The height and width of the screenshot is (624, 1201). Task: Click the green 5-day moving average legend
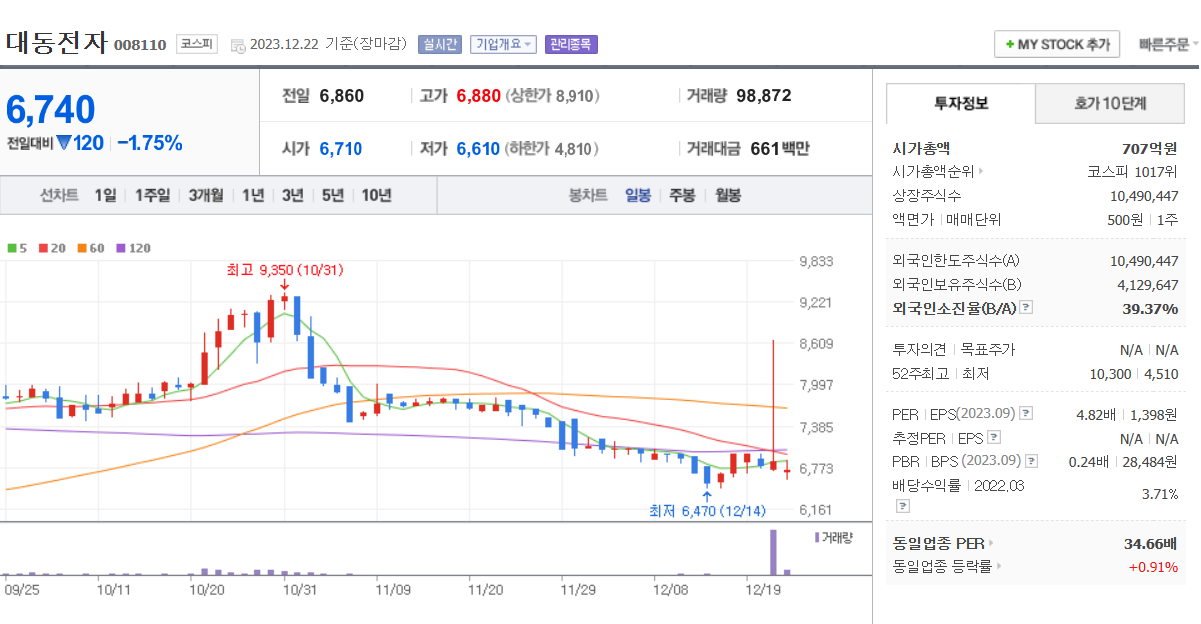(16, 248)
